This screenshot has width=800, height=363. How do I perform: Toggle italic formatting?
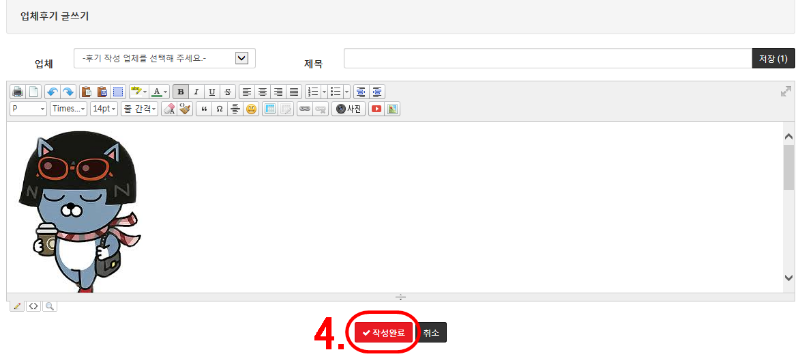[x=196, y=92]
